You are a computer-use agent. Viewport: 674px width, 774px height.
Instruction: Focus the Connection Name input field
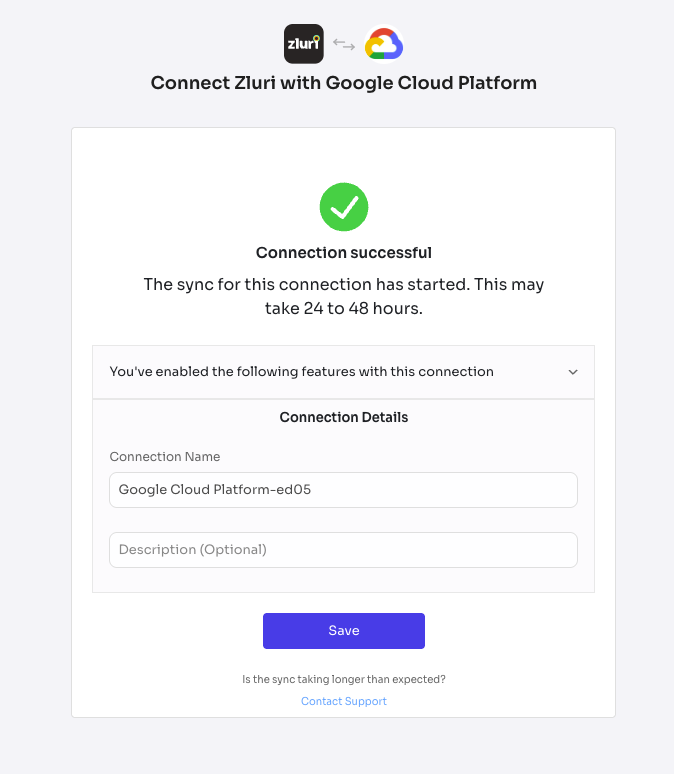click(344, 490)
